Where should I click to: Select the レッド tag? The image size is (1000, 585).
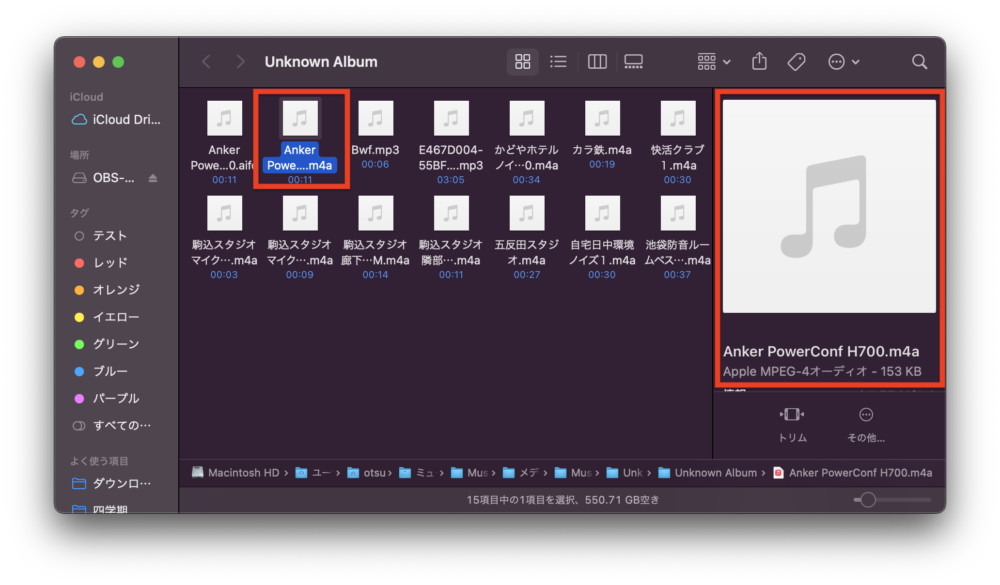(x=101, y=263)
